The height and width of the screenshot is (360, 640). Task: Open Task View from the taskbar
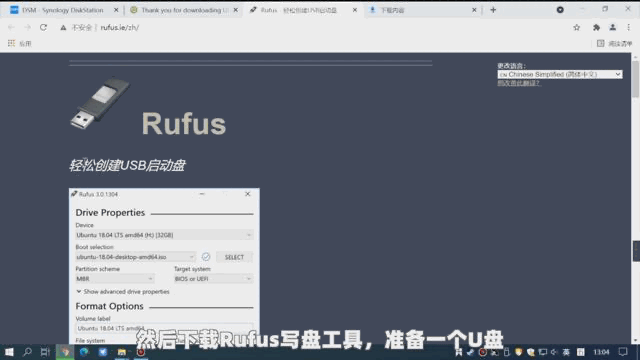(45, 352)
